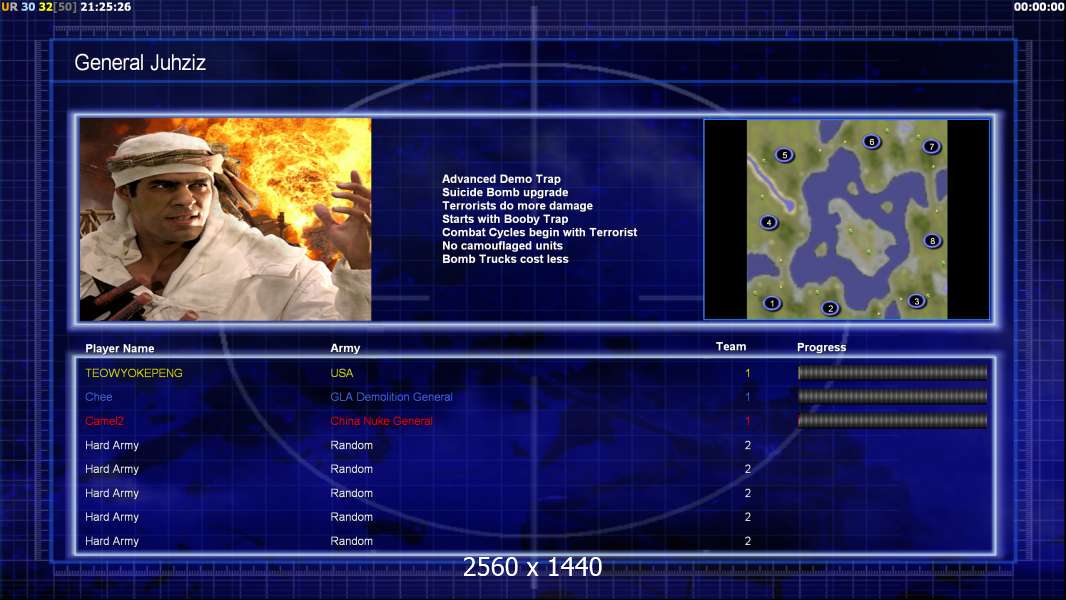
Task: Select start position marker 1 on map
Action: point(772,303)
